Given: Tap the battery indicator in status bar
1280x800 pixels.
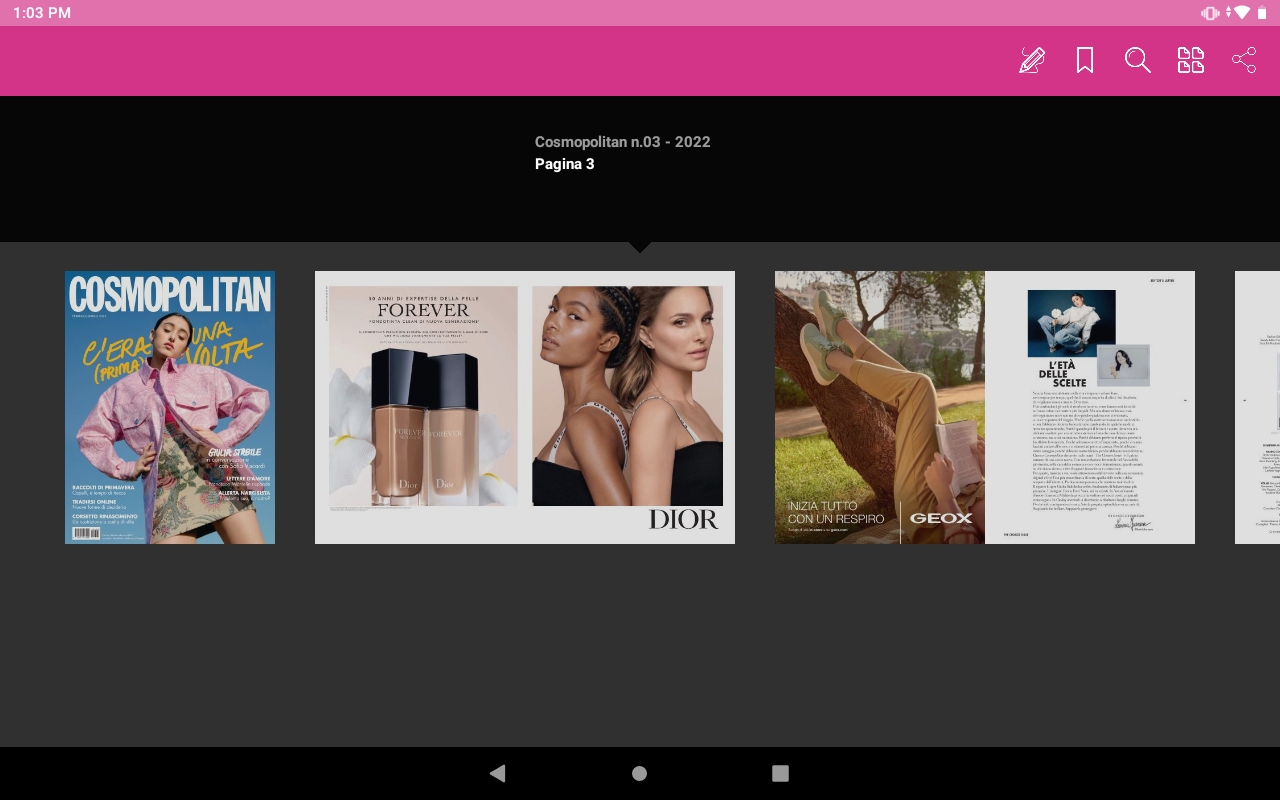Looking at the screenshot, I should 1262,13.
